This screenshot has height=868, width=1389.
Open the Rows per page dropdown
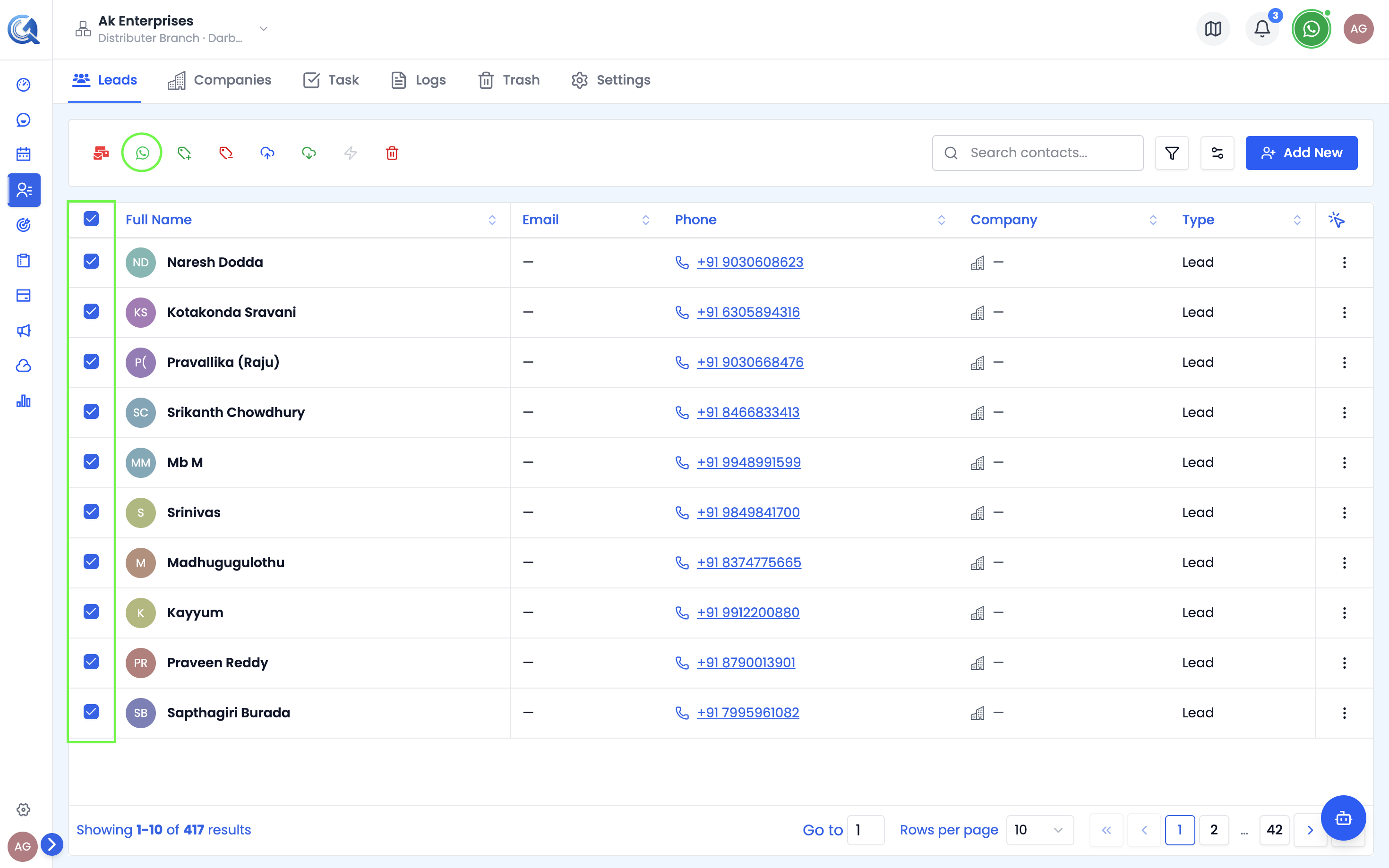(x=1040, y=830)
